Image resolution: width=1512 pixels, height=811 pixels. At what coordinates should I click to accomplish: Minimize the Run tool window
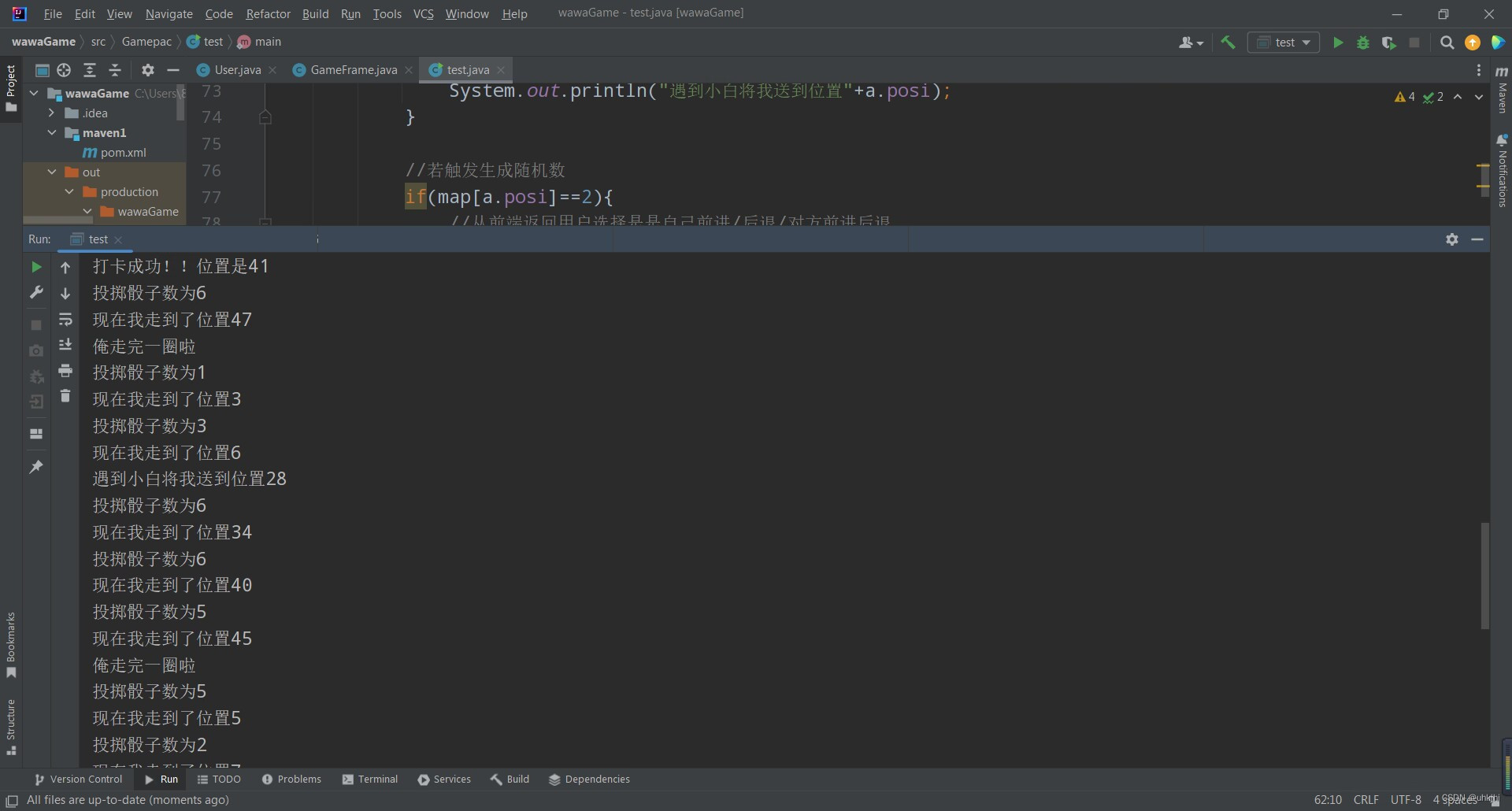(x=1477, y=239)
